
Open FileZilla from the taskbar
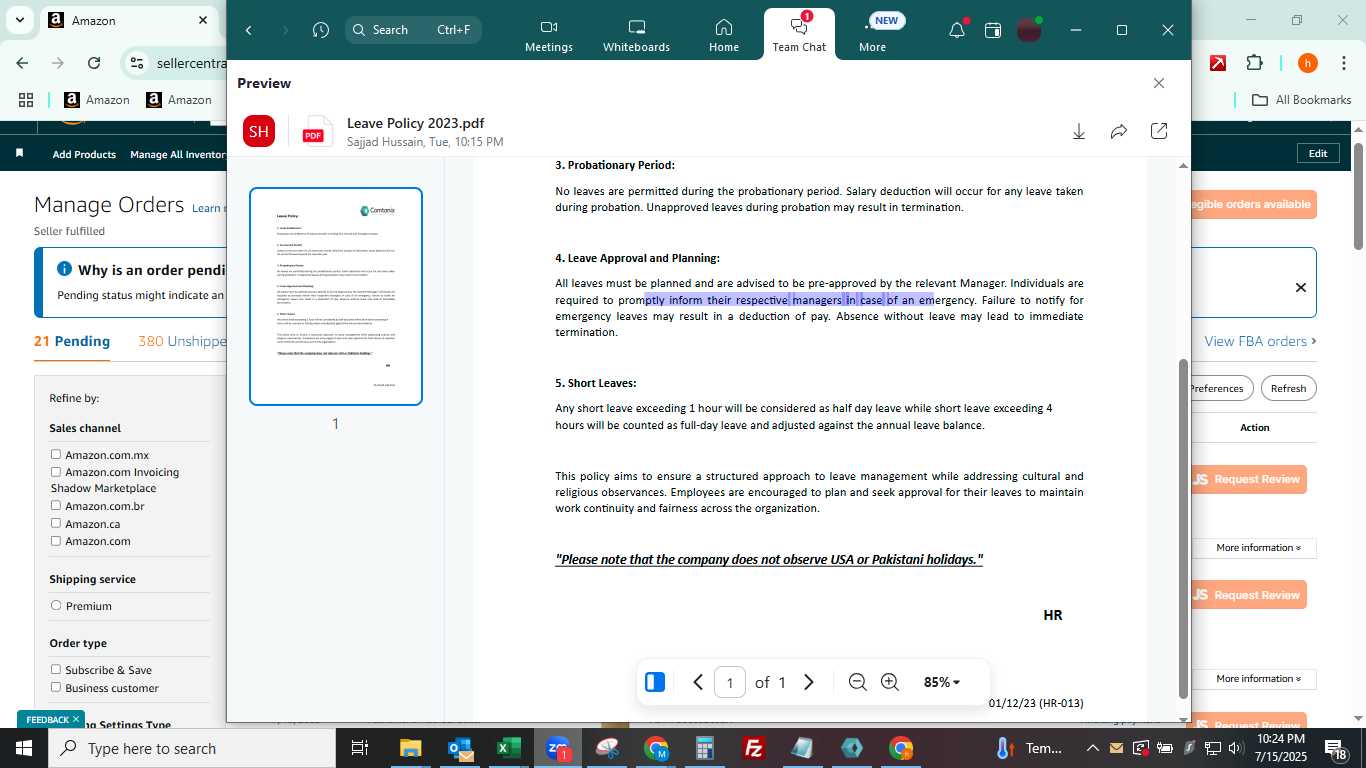click(754, 748)
